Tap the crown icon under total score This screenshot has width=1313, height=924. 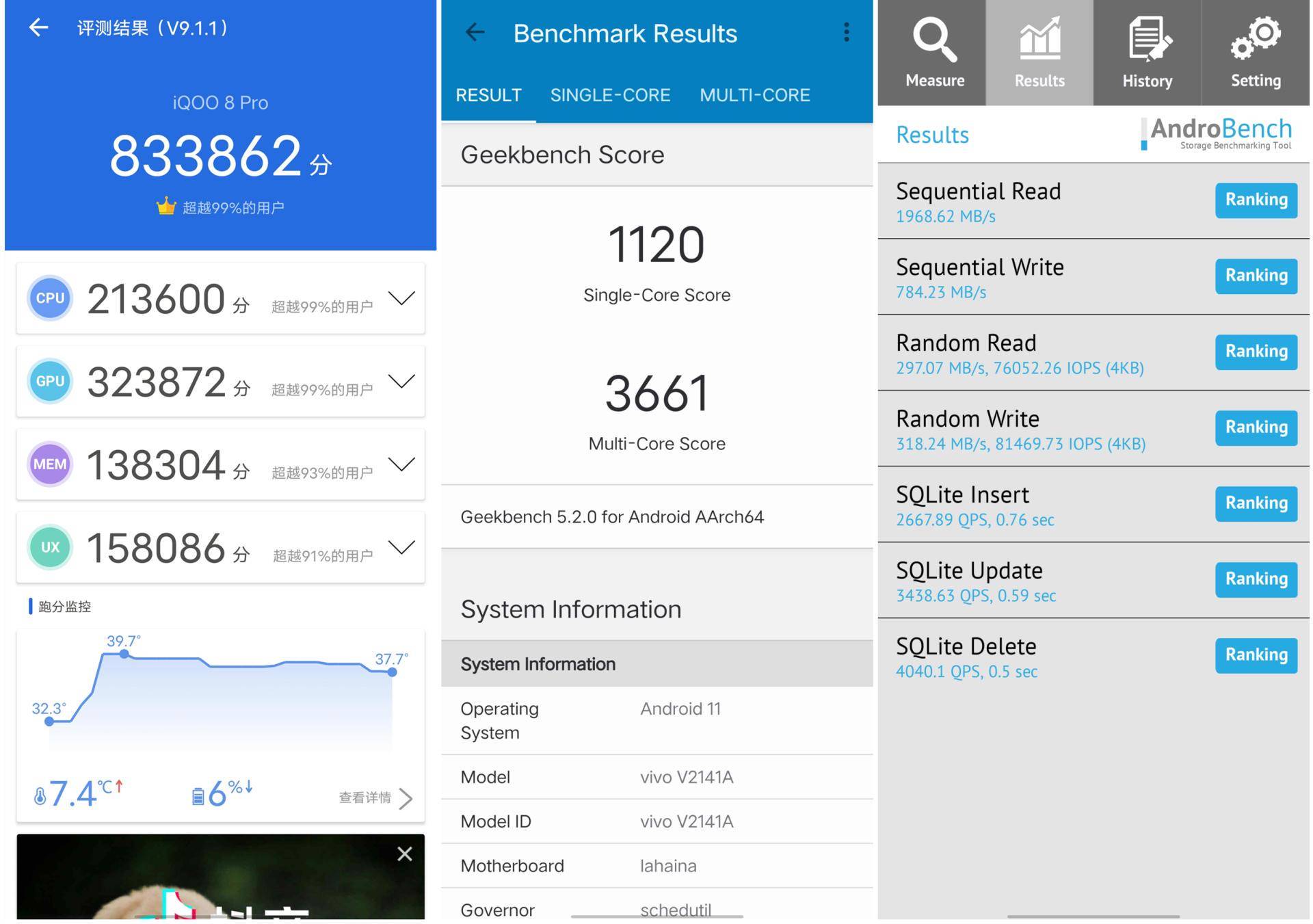tap(165, 206)
